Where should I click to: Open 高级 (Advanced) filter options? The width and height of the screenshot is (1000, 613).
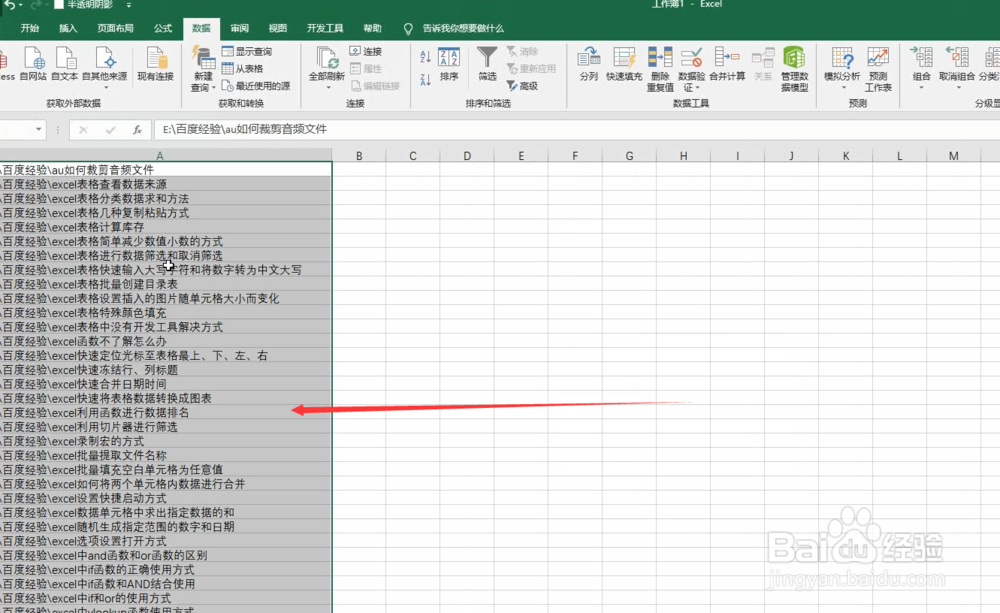[522, 85]
